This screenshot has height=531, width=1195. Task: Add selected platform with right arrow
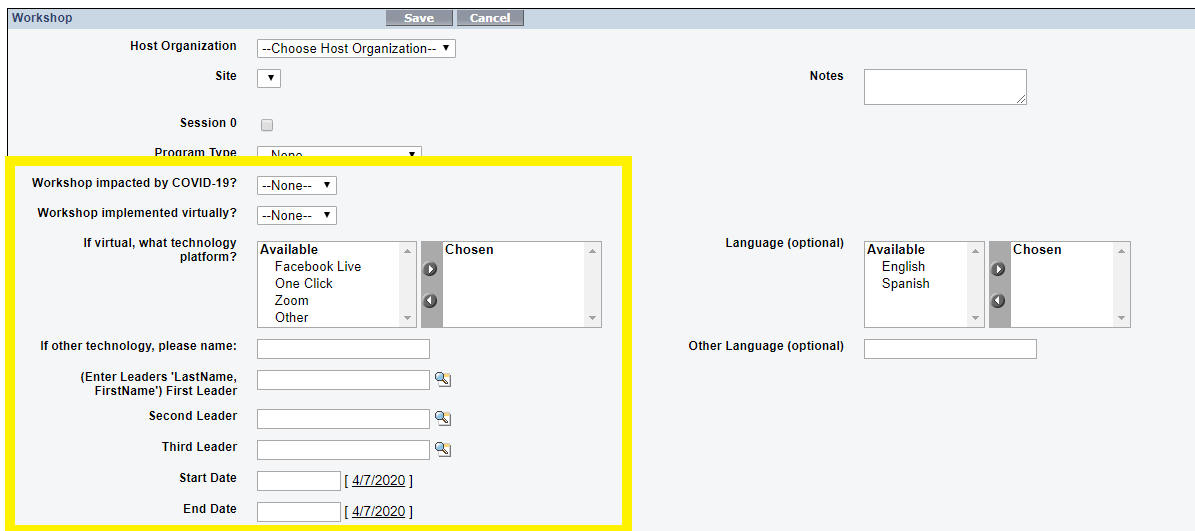point(430,269)
